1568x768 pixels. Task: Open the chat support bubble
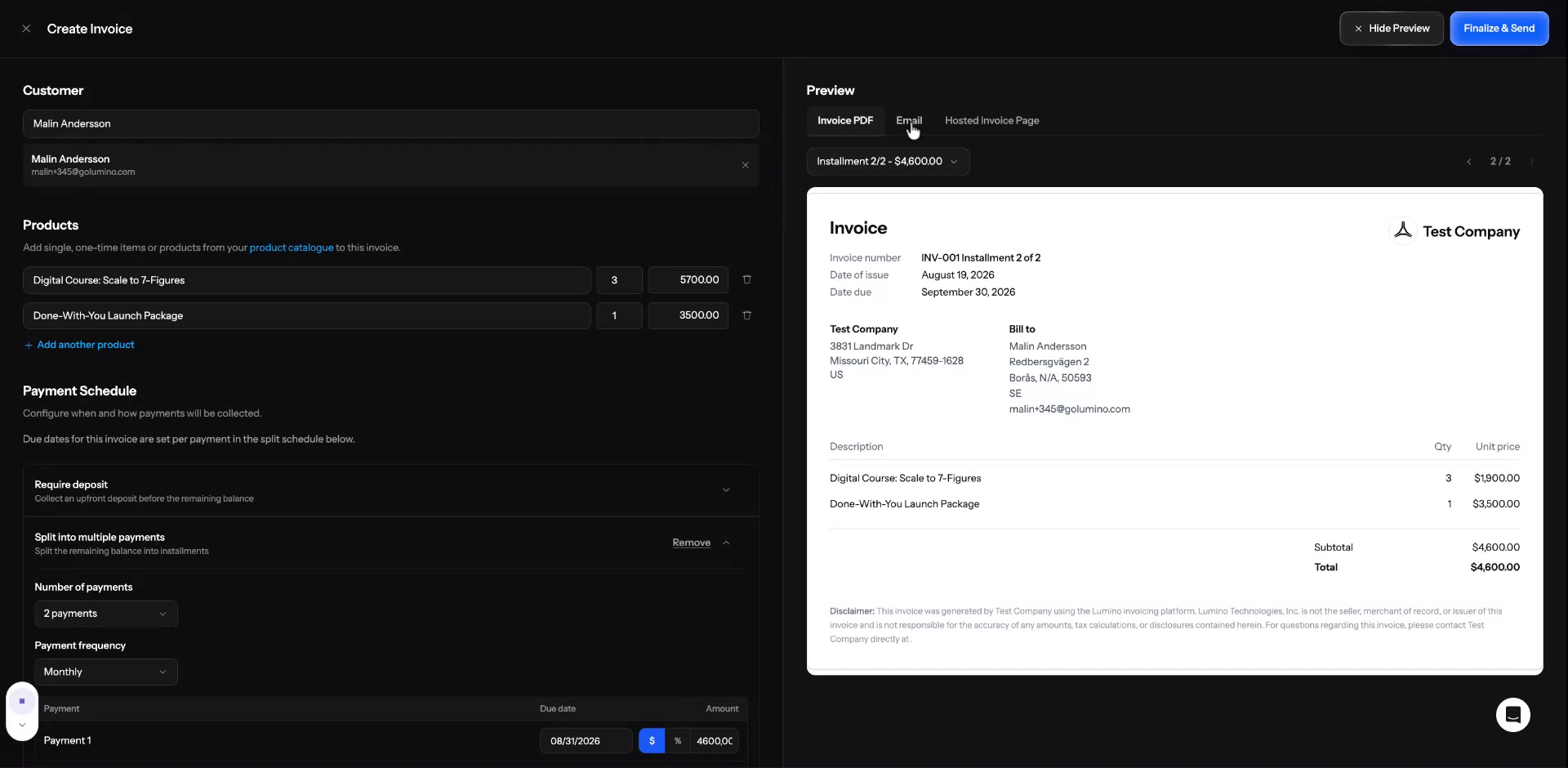point(1512,715)
